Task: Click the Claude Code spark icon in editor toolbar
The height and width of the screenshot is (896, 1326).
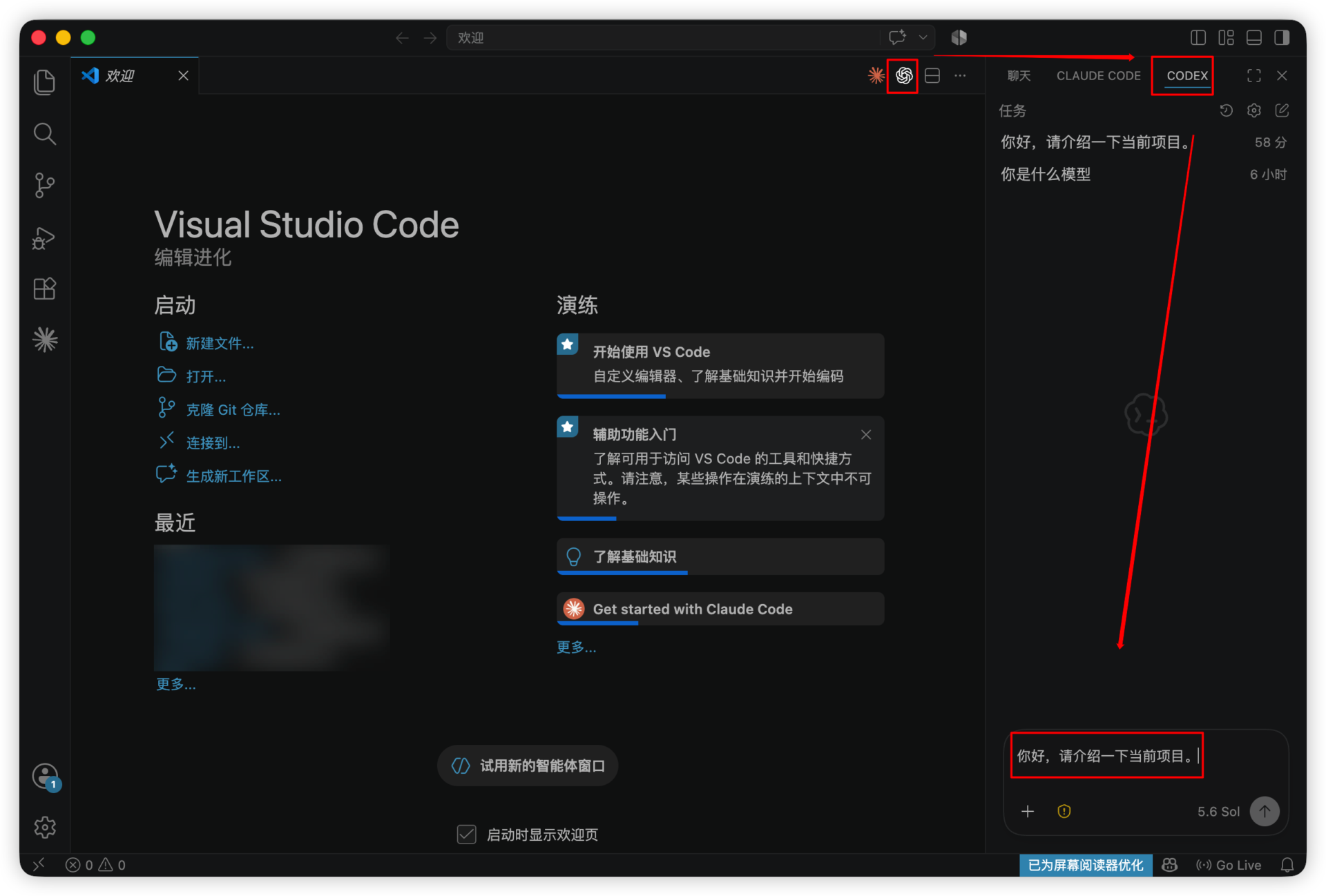Action: click(876, 75)
